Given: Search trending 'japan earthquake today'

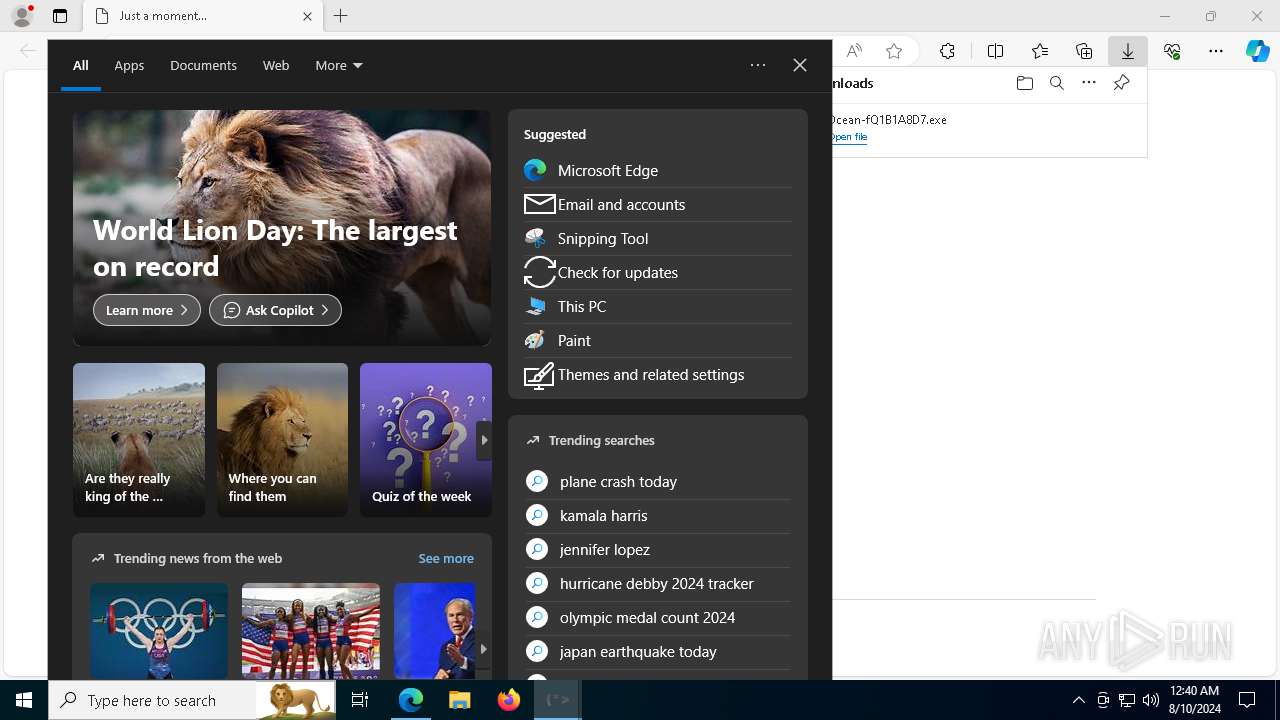Looking at the screenshot, I should click(657, 651).
